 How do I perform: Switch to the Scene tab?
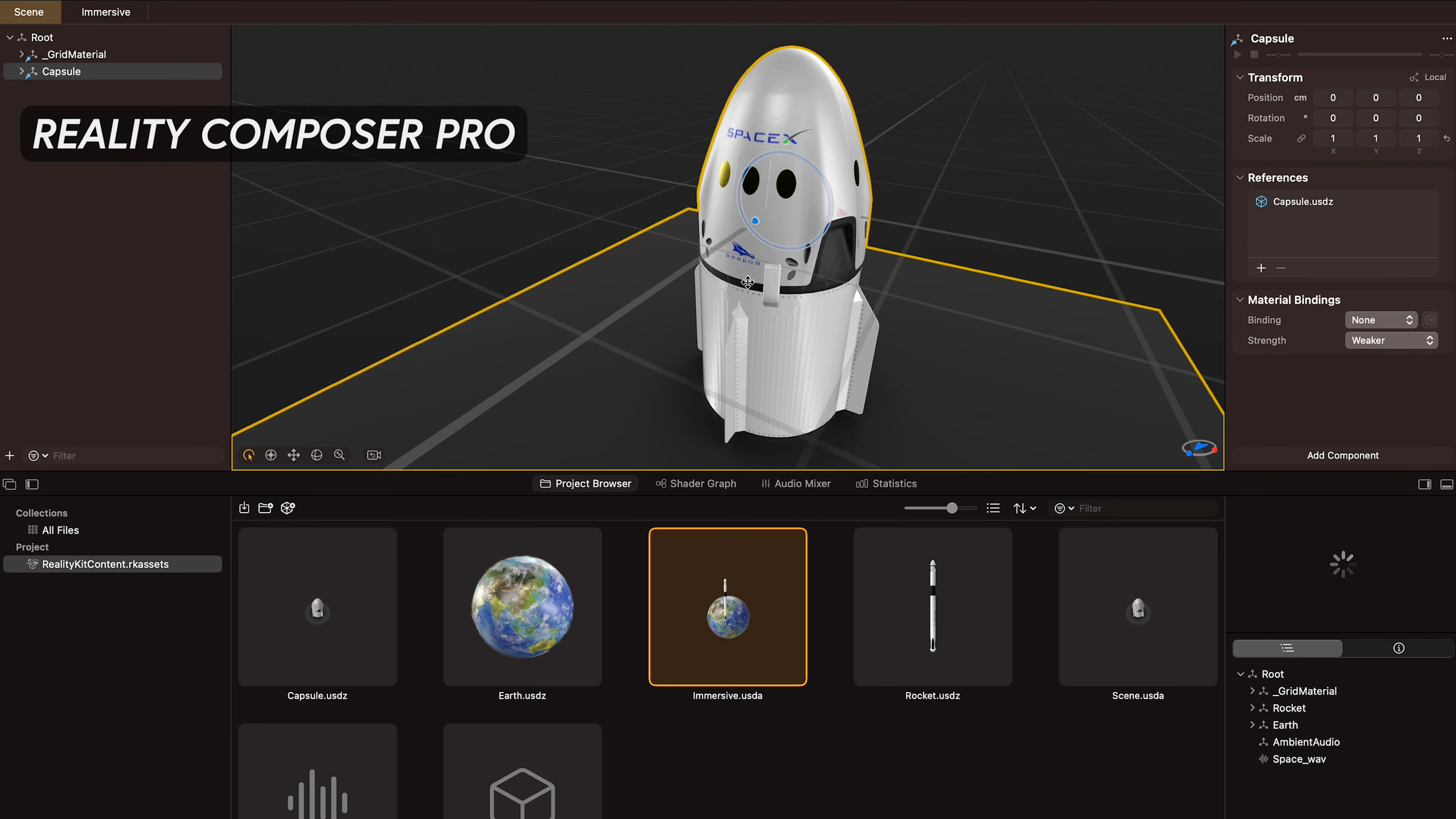(x=29, y=12)
